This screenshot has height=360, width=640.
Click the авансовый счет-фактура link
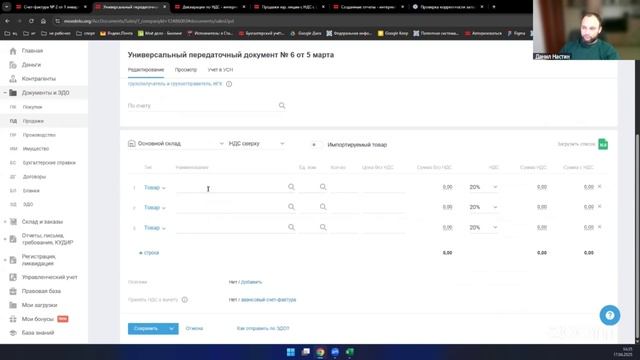pos(269,300)
